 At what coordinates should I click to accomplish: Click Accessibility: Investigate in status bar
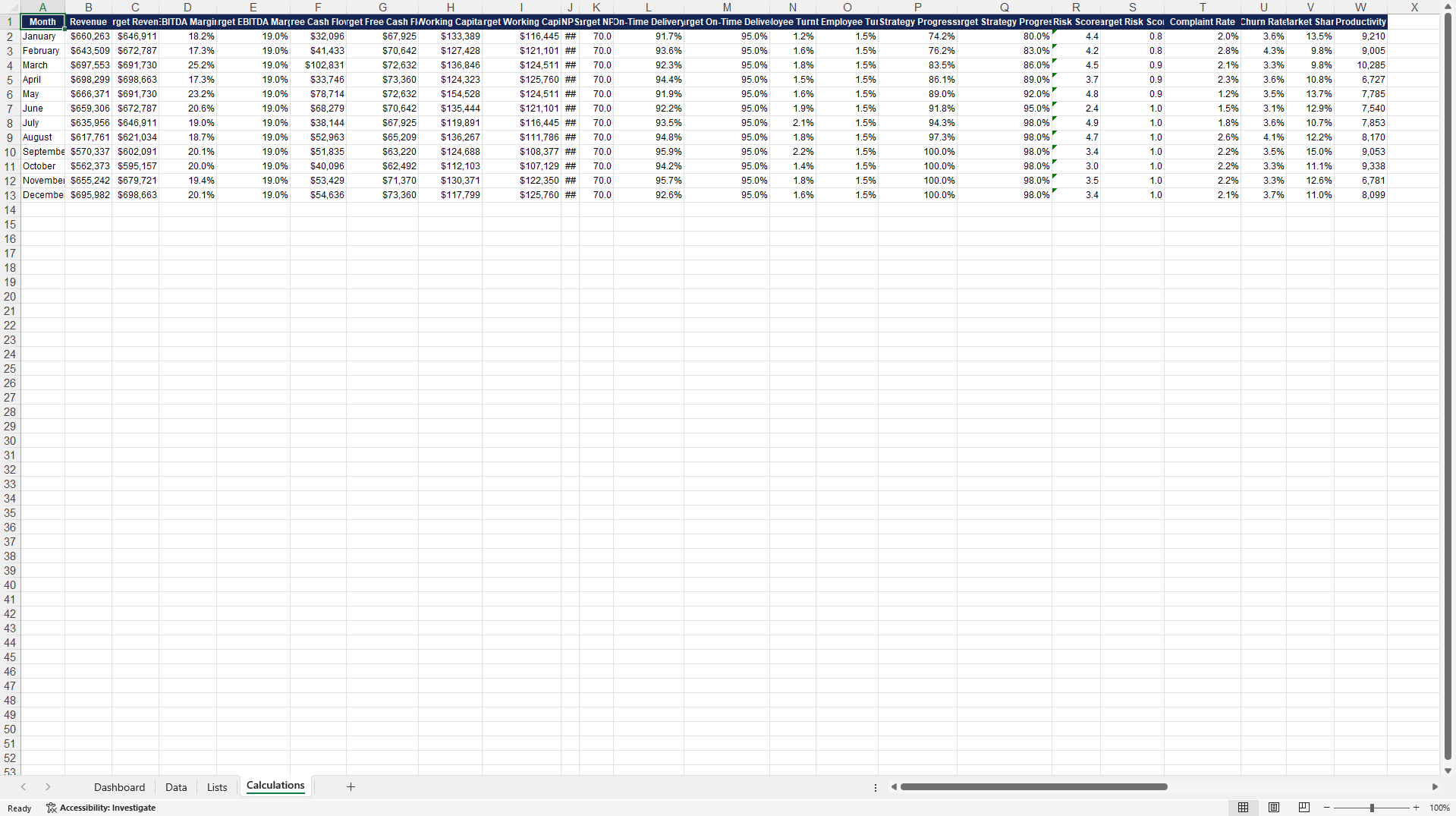point(101,808)
